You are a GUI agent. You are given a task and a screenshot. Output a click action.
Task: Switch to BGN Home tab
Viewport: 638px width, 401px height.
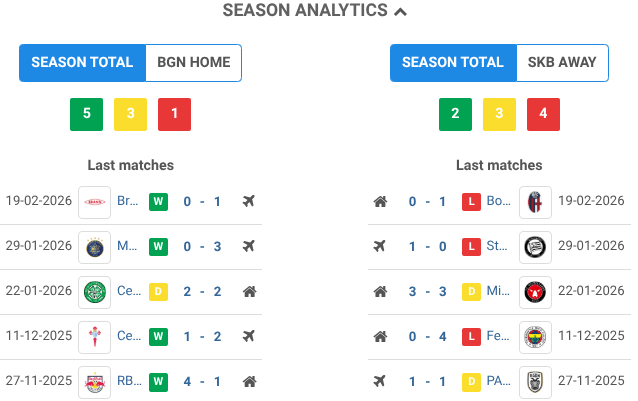pyautogui.click(x=193, y=62)
